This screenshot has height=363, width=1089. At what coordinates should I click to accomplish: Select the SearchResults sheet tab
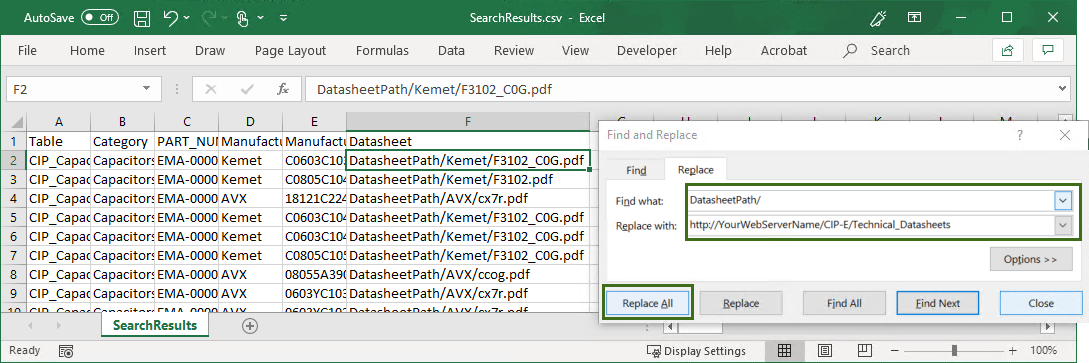tap(155, 326)
